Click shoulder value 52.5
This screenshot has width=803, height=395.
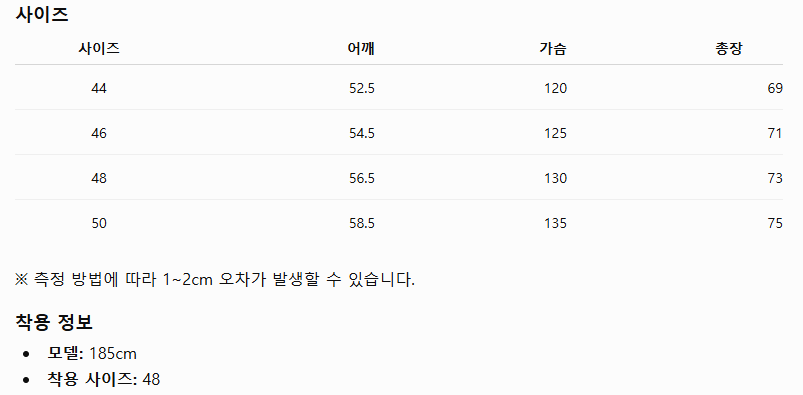[362, 89]
